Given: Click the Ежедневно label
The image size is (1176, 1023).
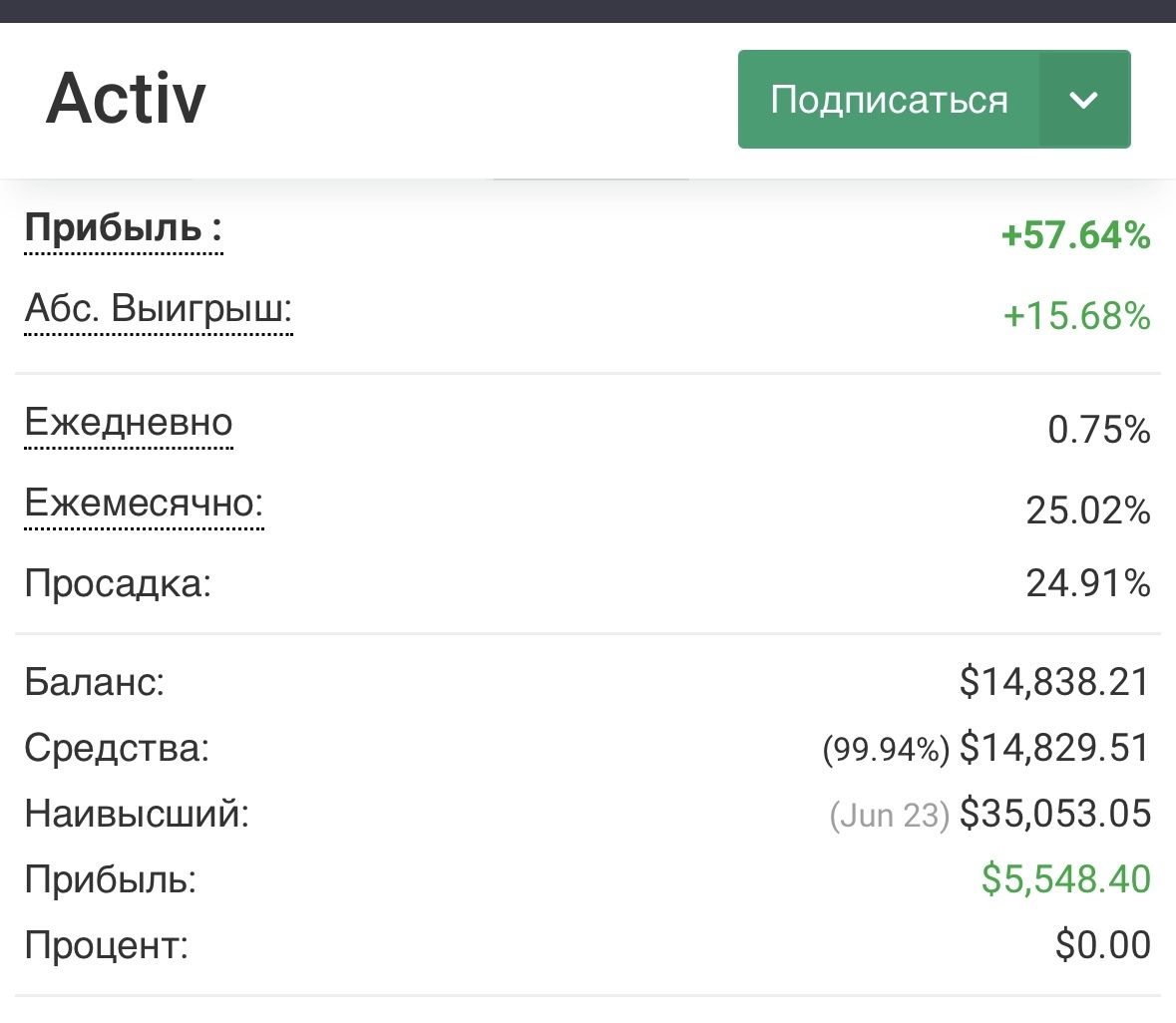Looking at the screenshot, I should [129, 423].
